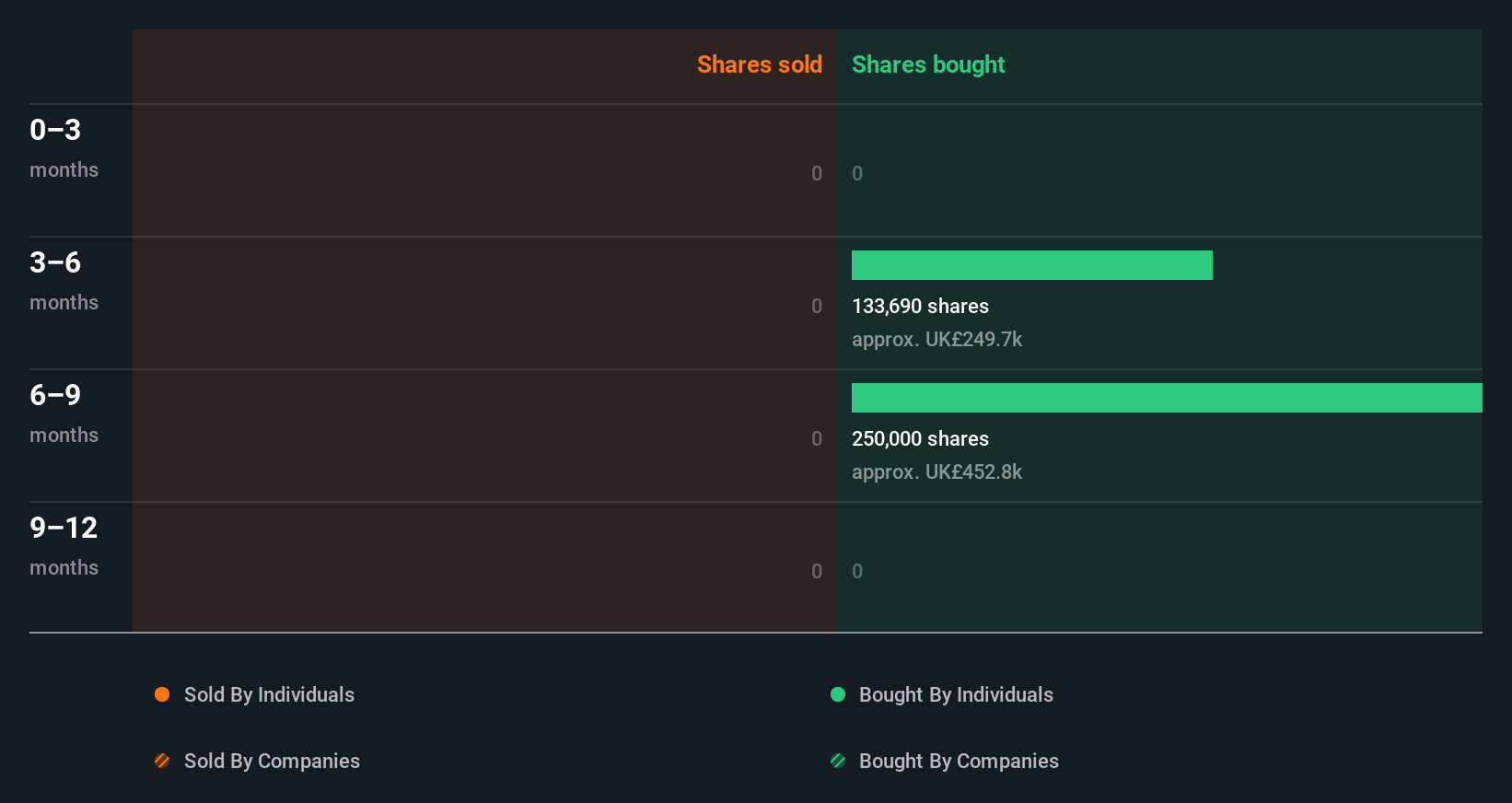Select the green bar for 6–9 months
1512x803 pixels.
coord(1167,398)
